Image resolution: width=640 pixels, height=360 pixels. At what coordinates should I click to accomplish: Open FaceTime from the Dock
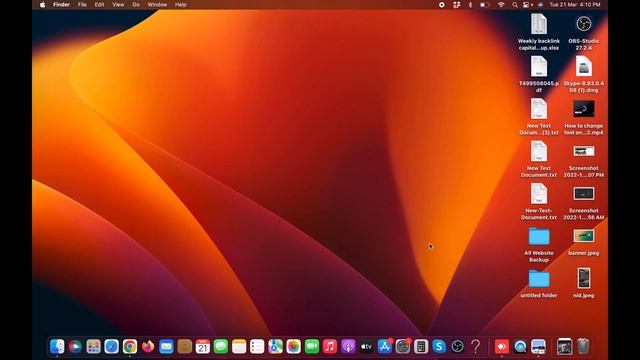pos(312,347)
